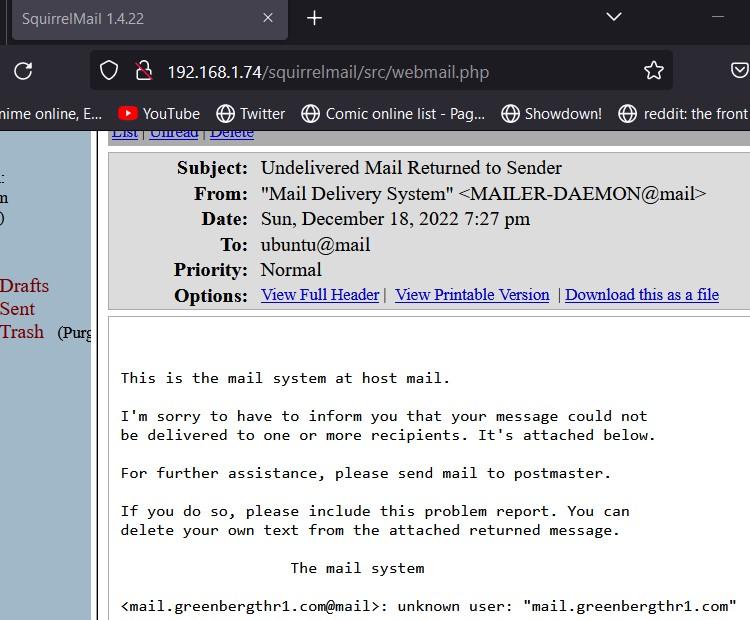This screenshot has width=750, height=620.
Task: Click the globe icon beside reddit
Action: [x=627, y=114]
